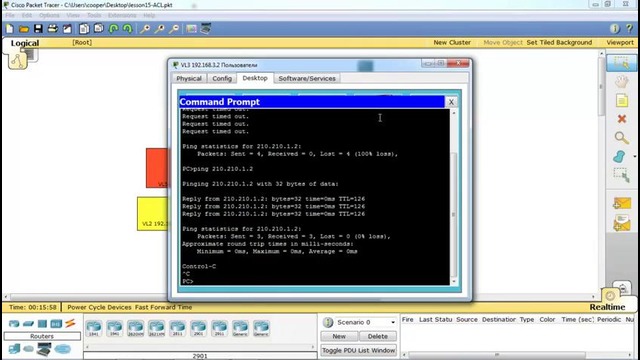Image resolution: width=640 pixels, height=360 pixels.
Task: Open the Drawing Palette icon
Action: [x=191, y=29]
